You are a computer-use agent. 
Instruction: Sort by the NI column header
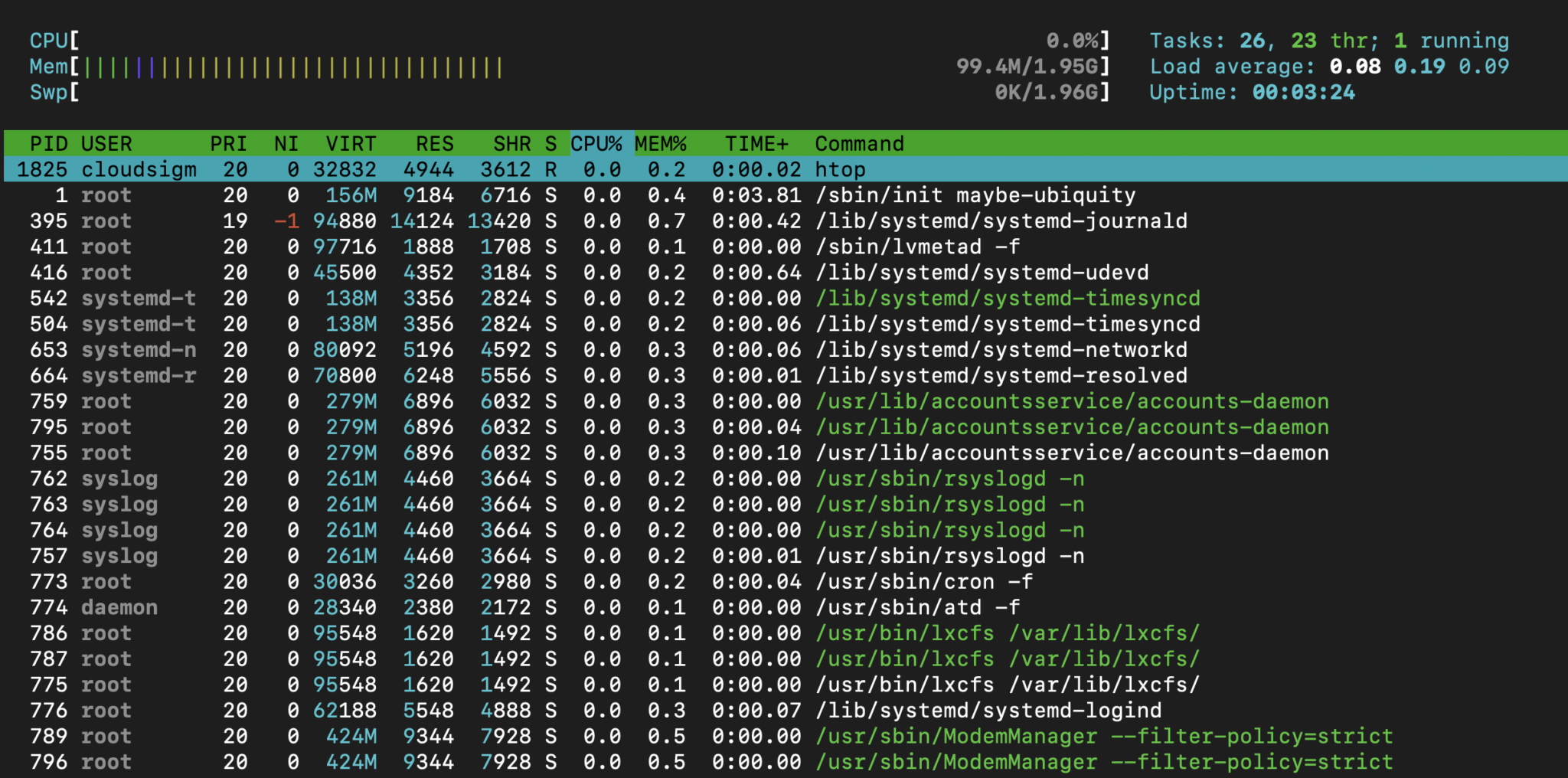(284, 143)
